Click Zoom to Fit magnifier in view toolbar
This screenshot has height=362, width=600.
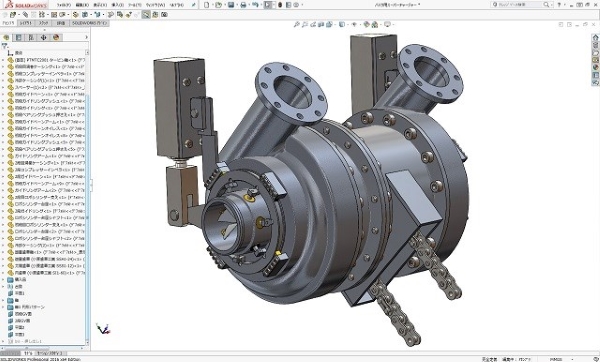coord(296,24)
